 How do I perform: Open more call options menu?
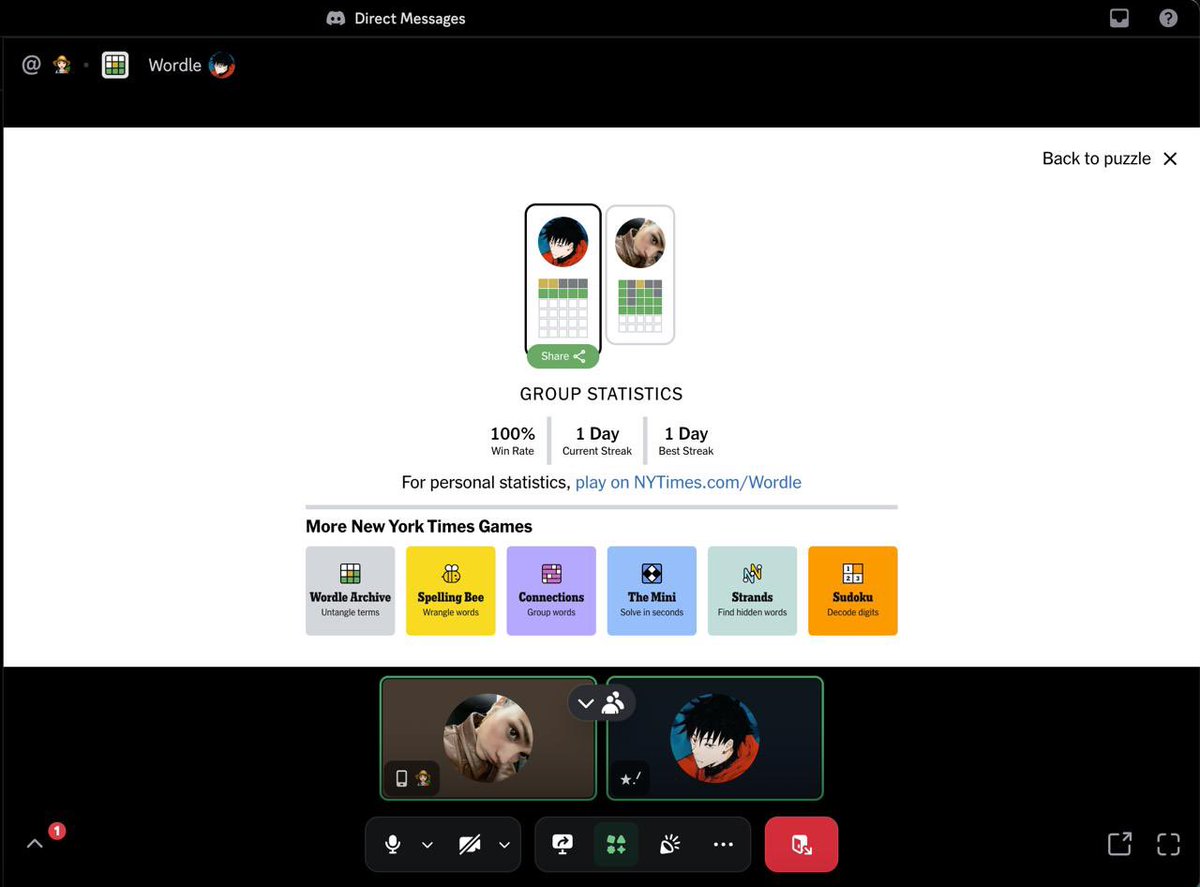[724, 845]
